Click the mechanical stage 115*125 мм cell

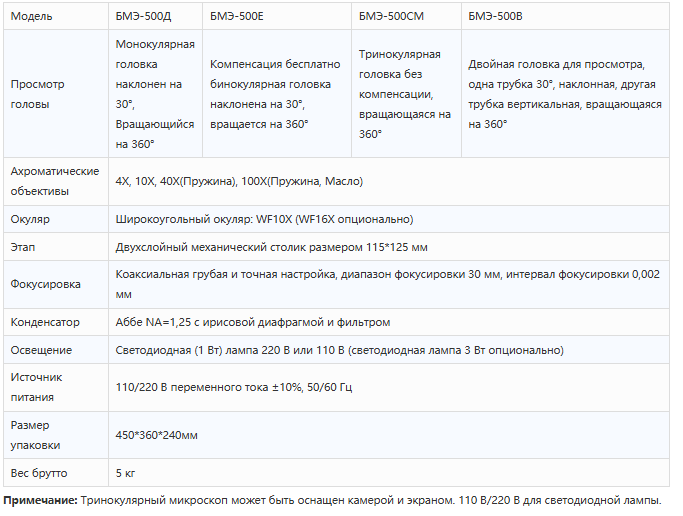[389, 247]
